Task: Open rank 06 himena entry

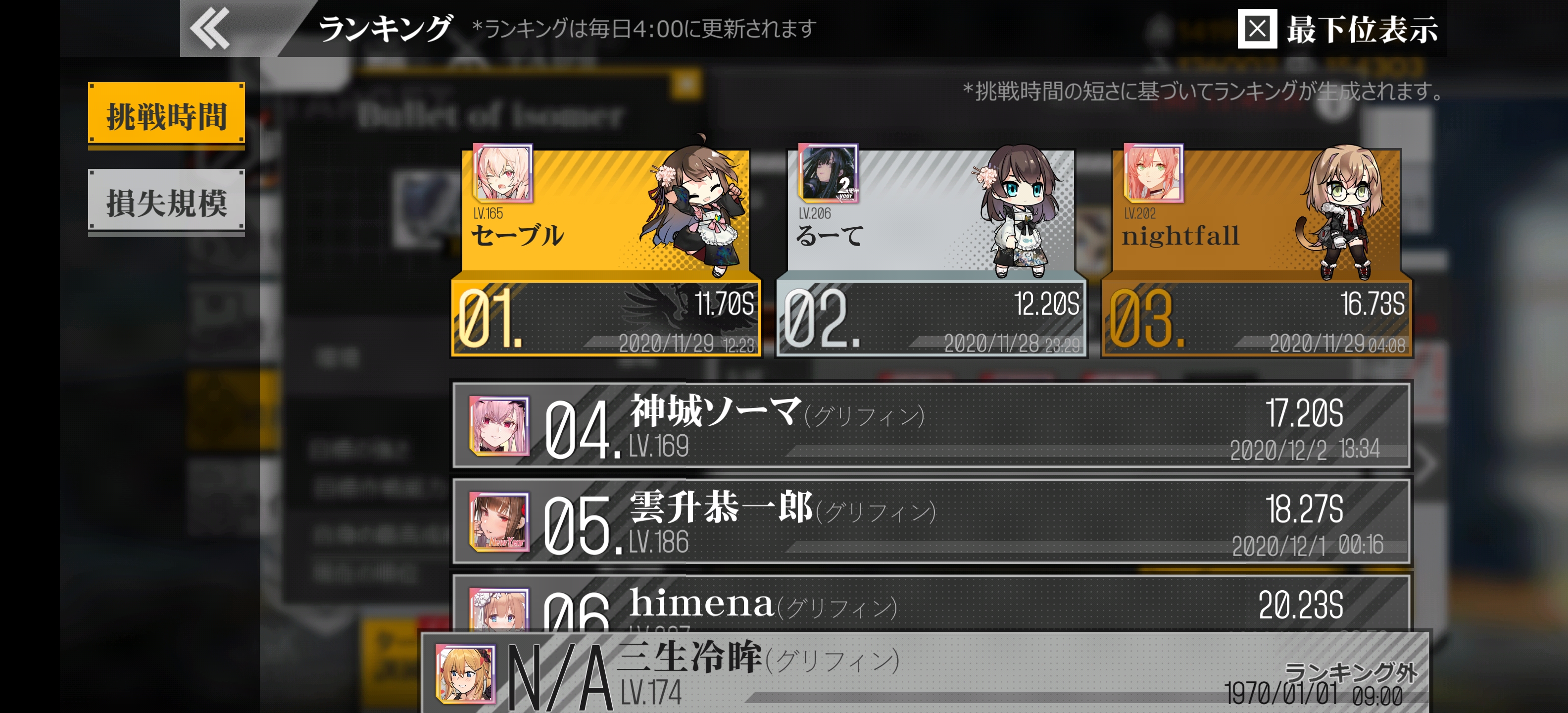Action: point(931,603)
